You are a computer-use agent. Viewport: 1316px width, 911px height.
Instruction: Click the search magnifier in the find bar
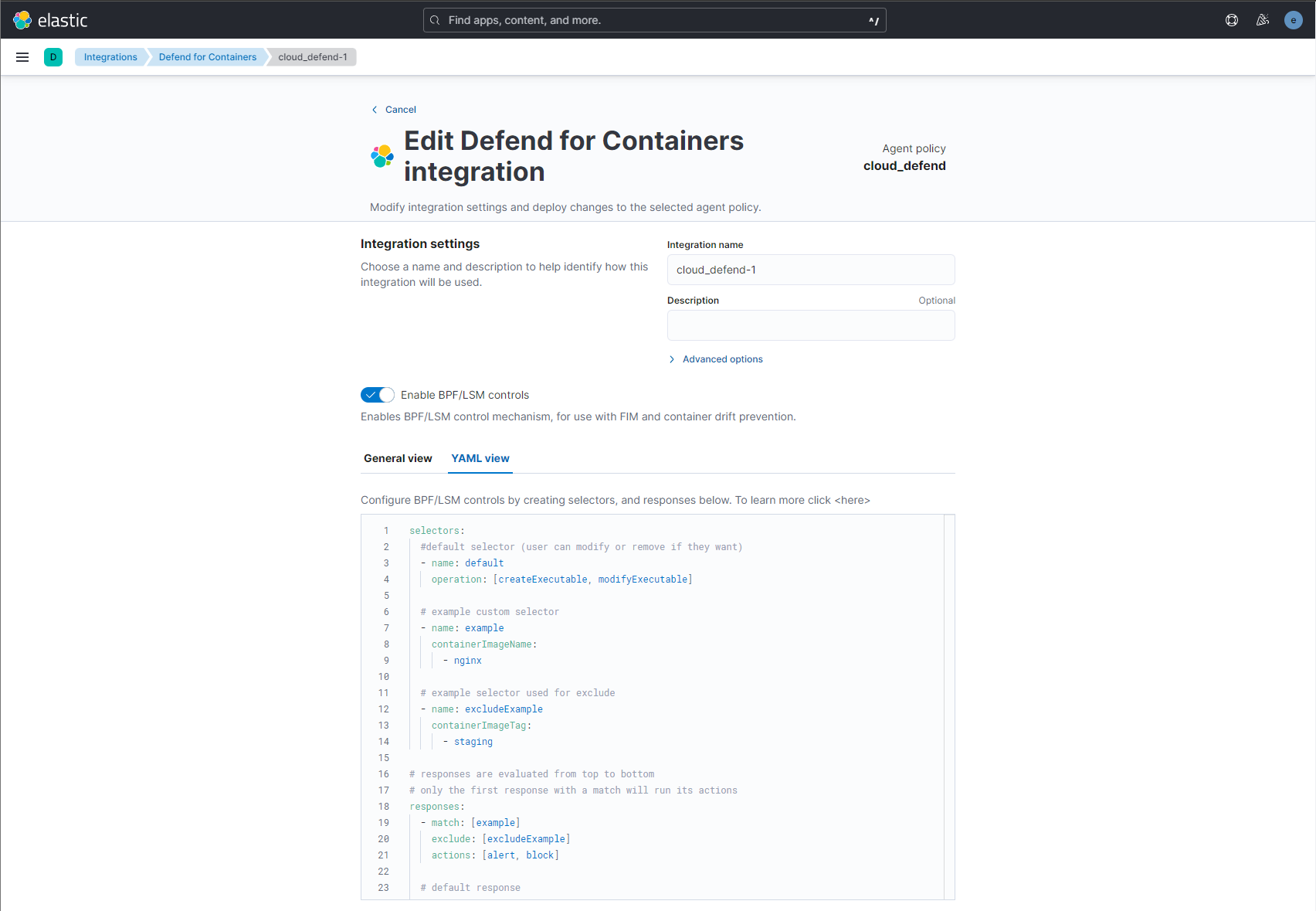click(x=435, y=19)
